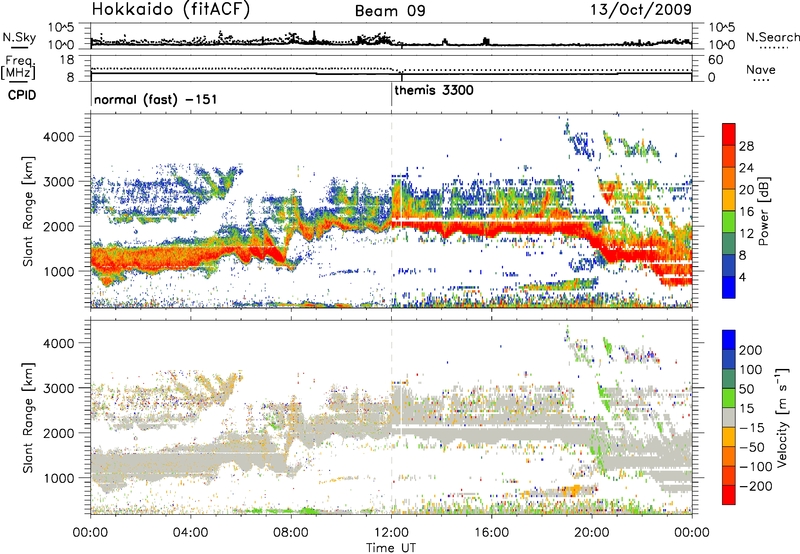Click the date '13/Oct/2009'

641,10
